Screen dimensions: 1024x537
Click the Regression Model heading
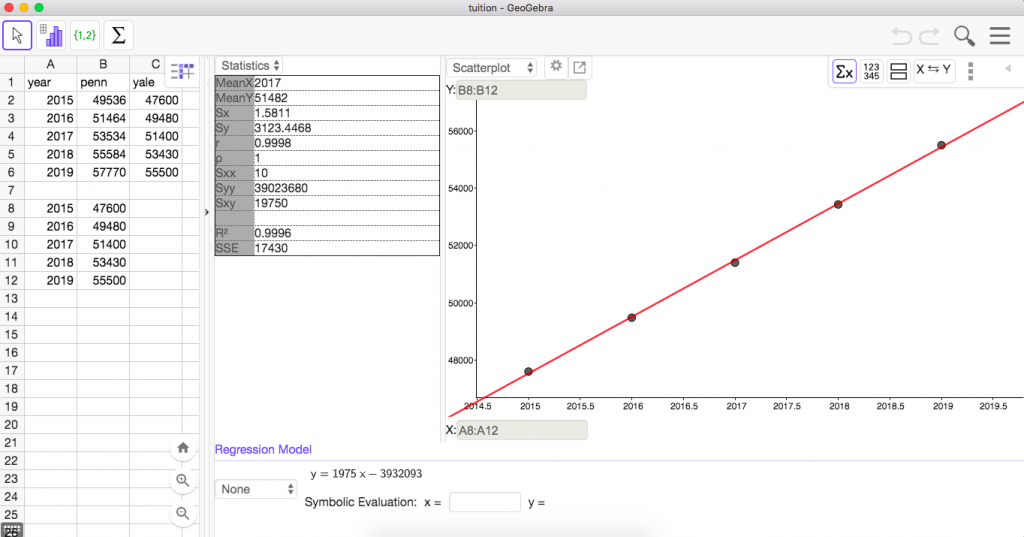[263, 449]
